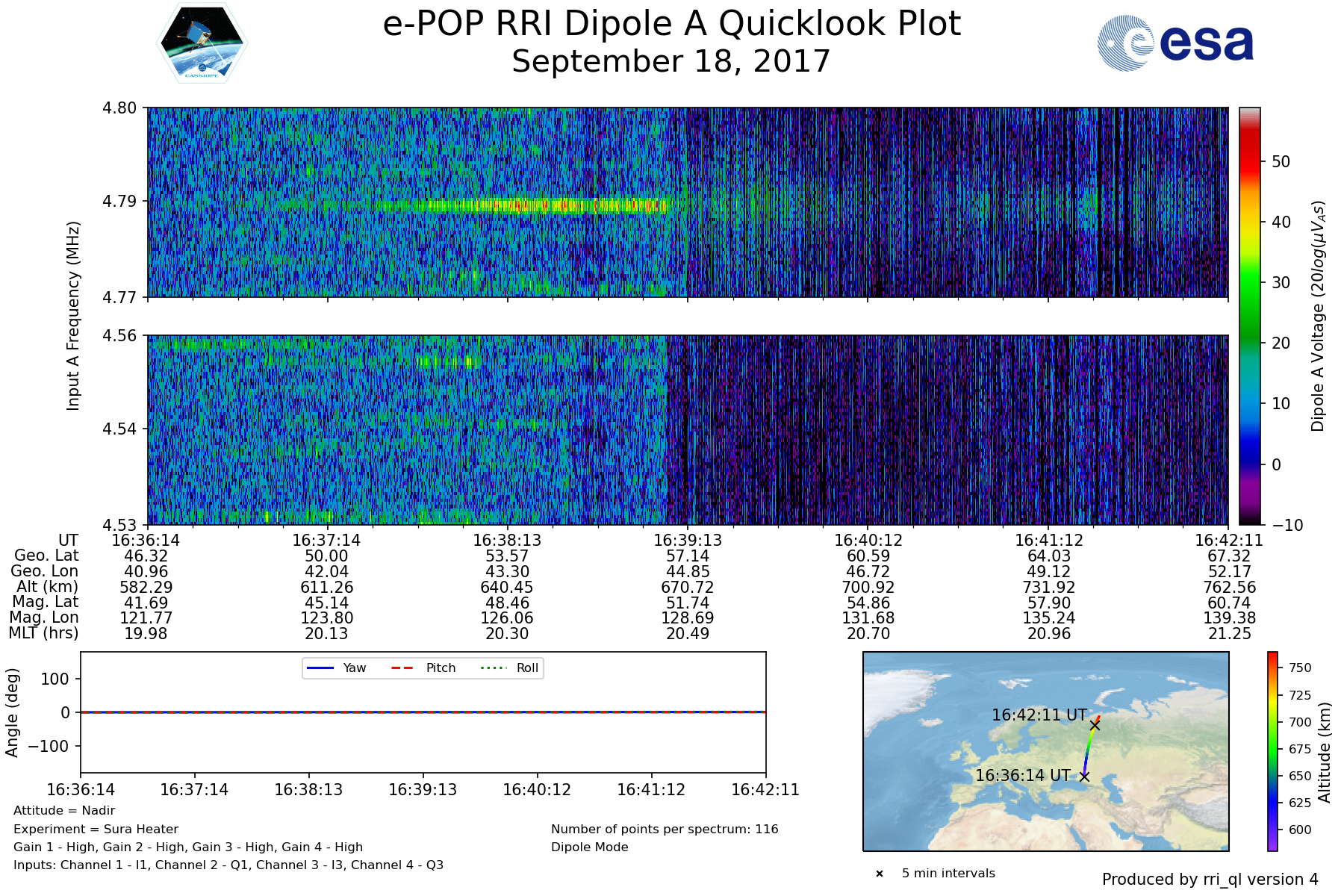Click the ESA logo
This screenshot has width=1344, height=896.
click(1176, 43)
